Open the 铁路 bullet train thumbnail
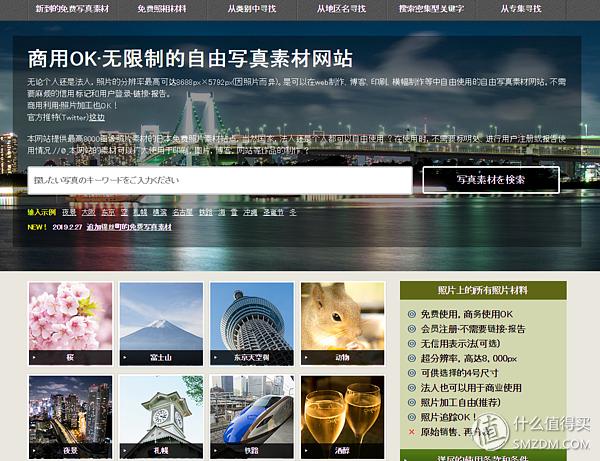The width and height of the screenshot is (600, 461). (252, 417)
